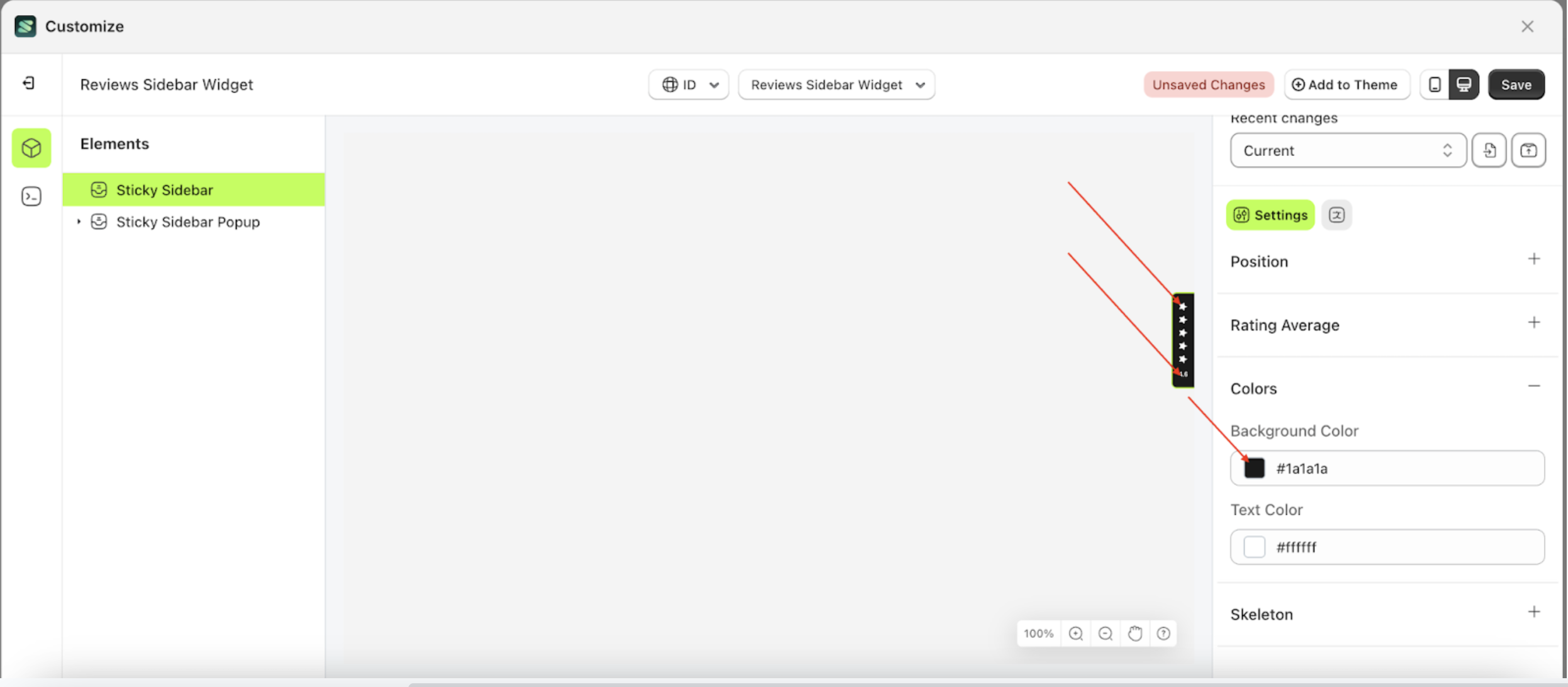Select the Sticky Sidebar element
Image resolution: width=1568 pixels, height=687 pixels.
(x=165, y=189)
